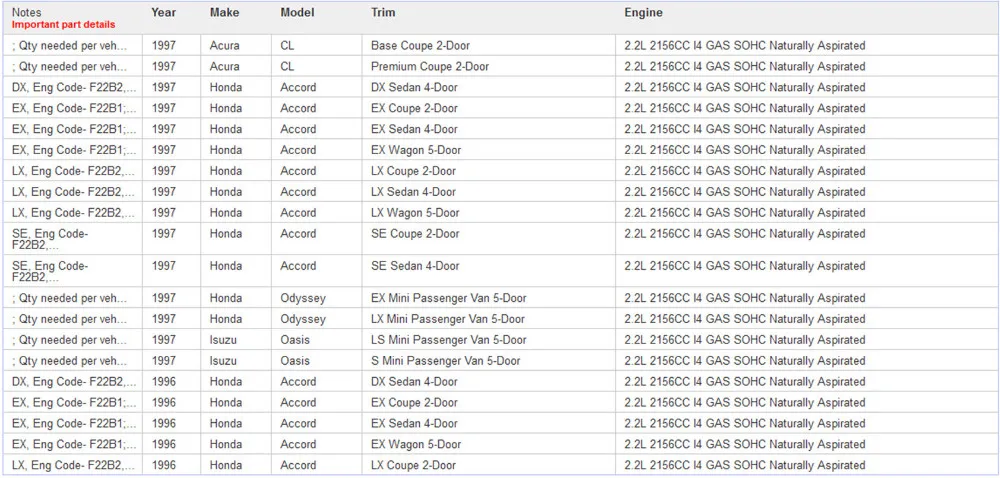Screen dimensions: 1000x478
Task: Click the Year column header
Action: pos(163,12)
